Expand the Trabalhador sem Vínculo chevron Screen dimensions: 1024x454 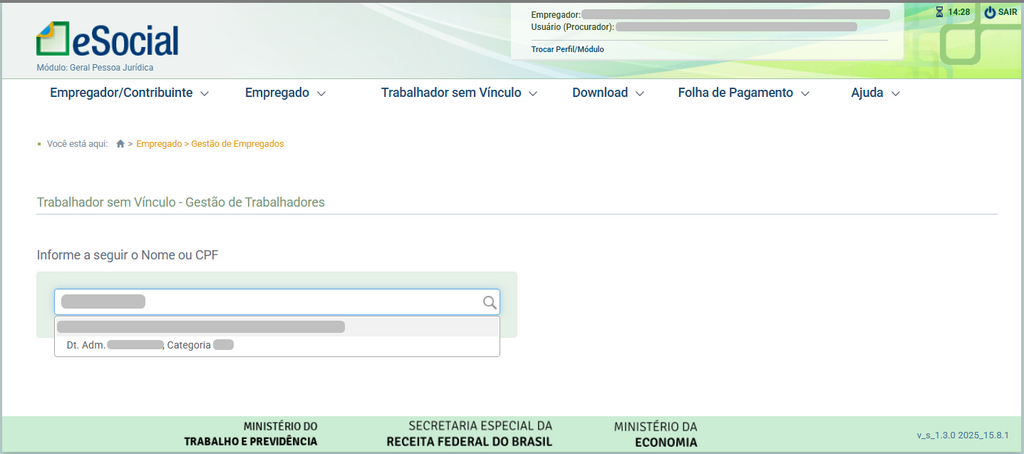[x=533, y=94]
